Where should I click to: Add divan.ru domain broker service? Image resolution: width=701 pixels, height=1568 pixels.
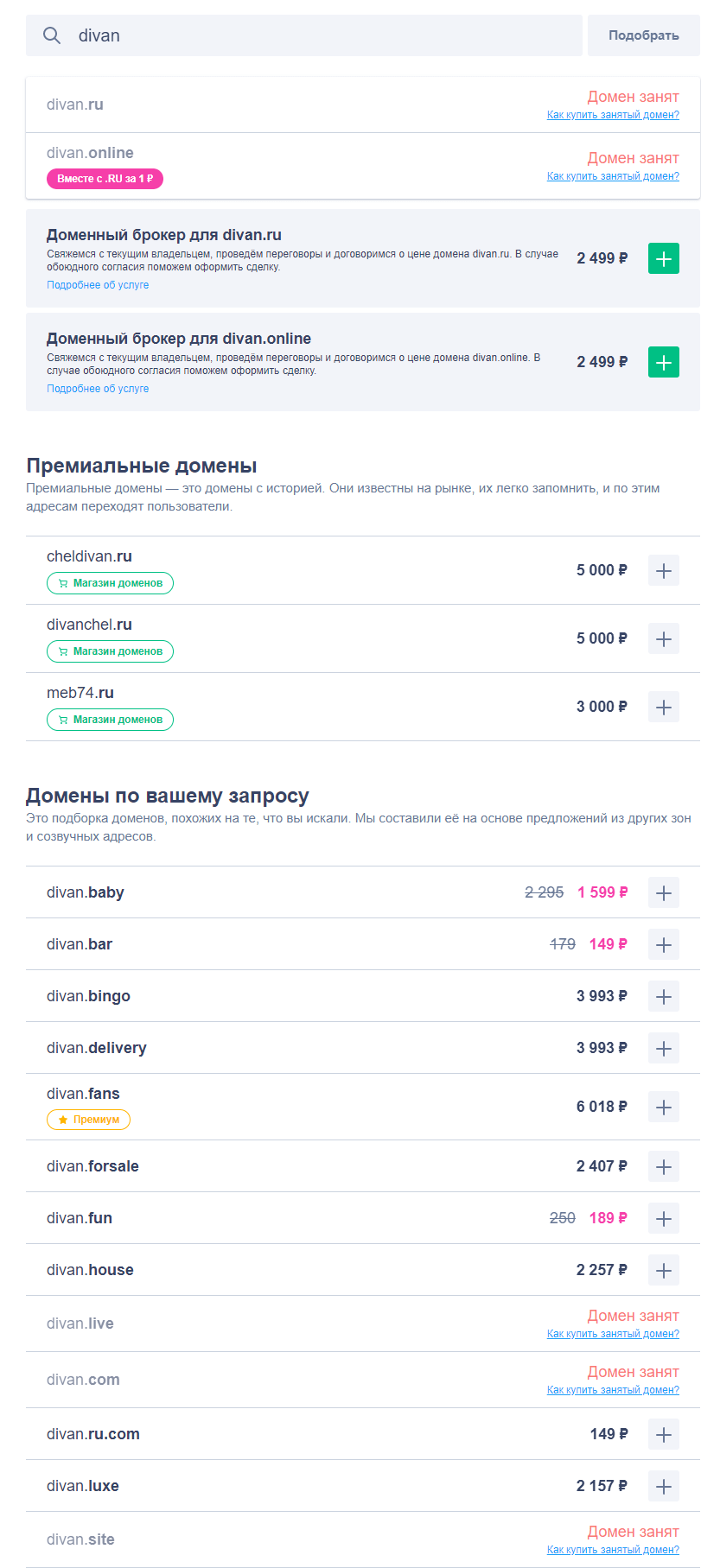[663, 258]
